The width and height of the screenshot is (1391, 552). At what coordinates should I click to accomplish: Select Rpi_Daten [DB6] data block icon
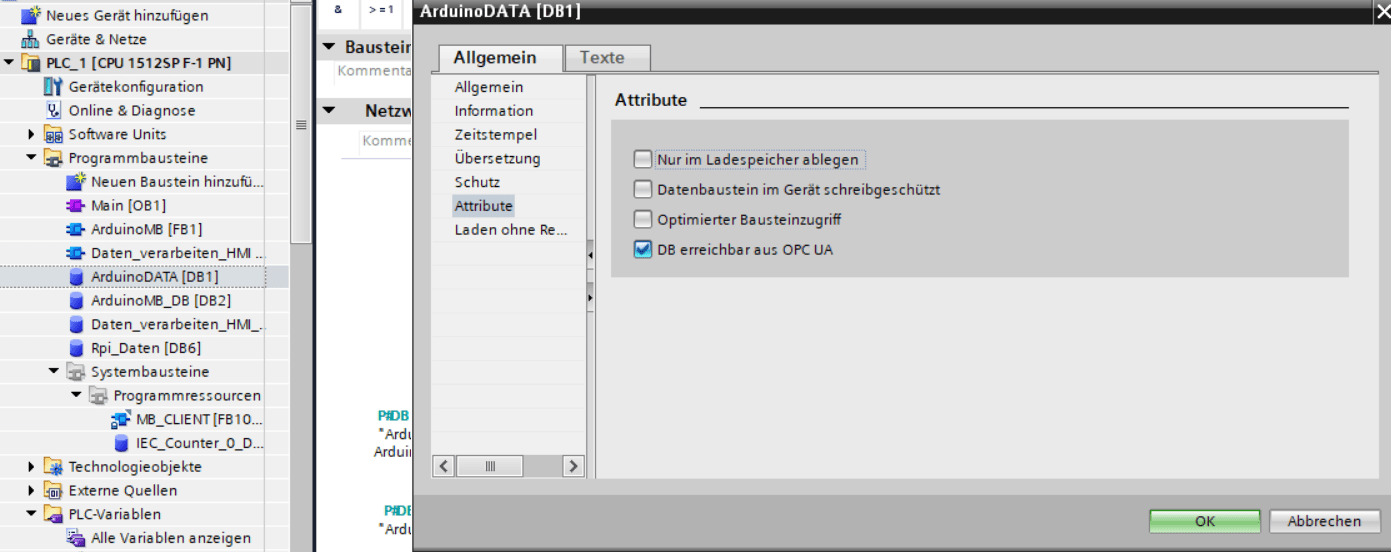(76, 348)
